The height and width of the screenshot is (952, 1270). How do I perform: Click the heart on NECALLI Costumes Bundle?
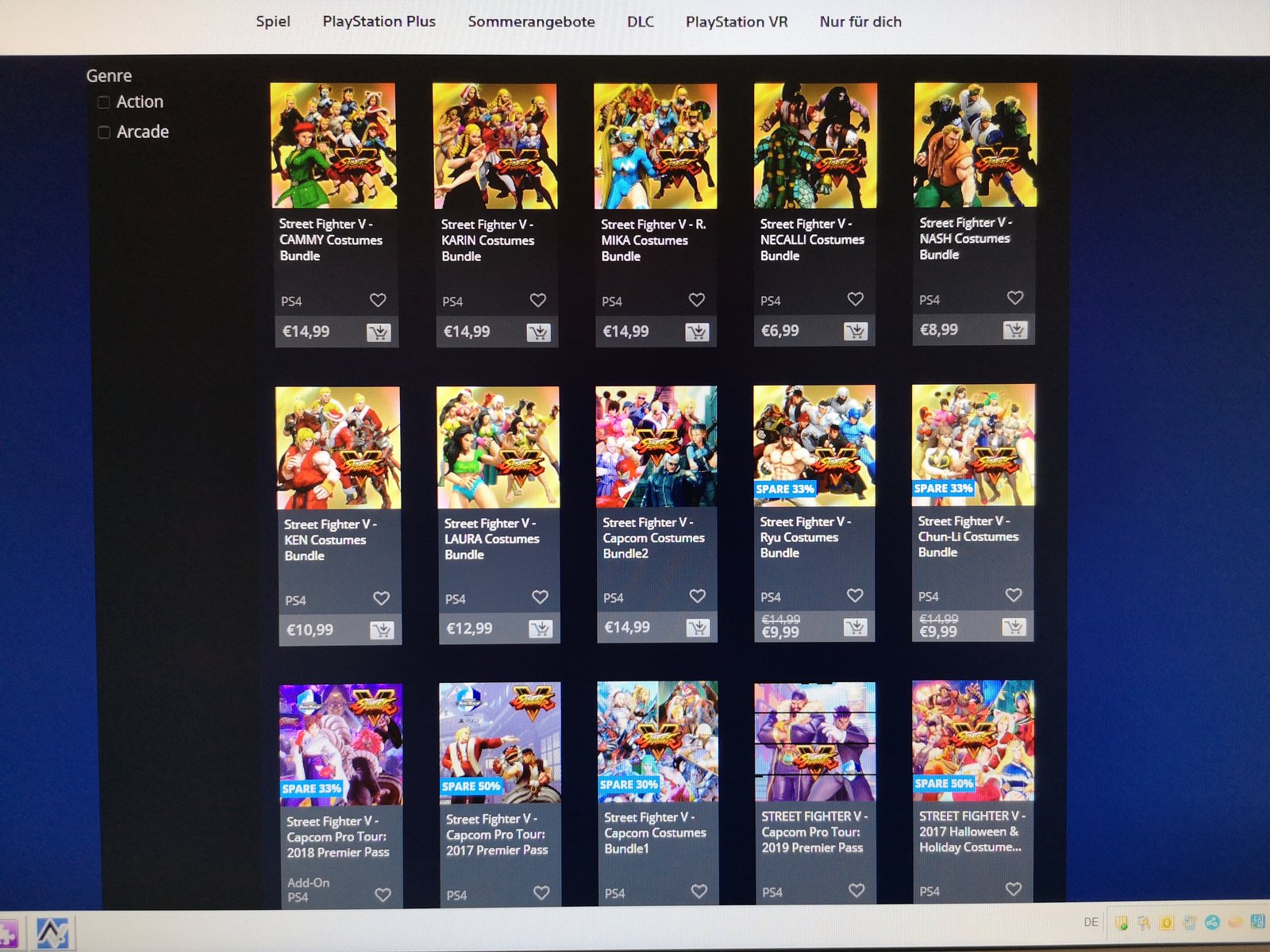[855, 299]
